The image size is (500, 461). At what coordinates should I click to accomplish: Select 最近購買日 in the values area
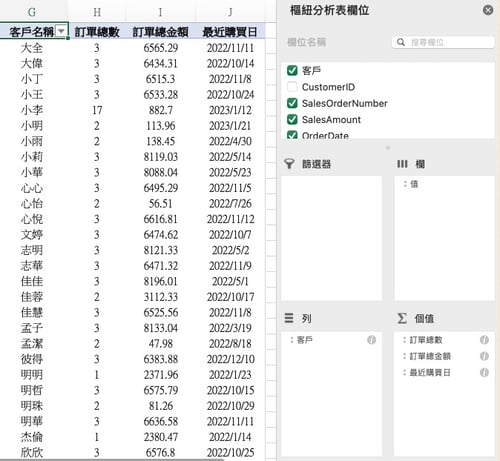click(x=430, y=373)
